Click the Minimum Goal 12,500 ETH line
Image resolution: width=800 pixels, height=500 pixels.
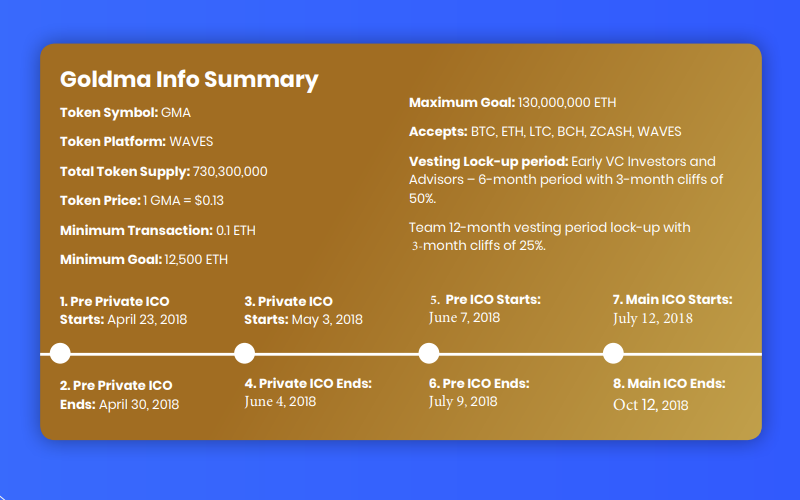coord(144,259)
